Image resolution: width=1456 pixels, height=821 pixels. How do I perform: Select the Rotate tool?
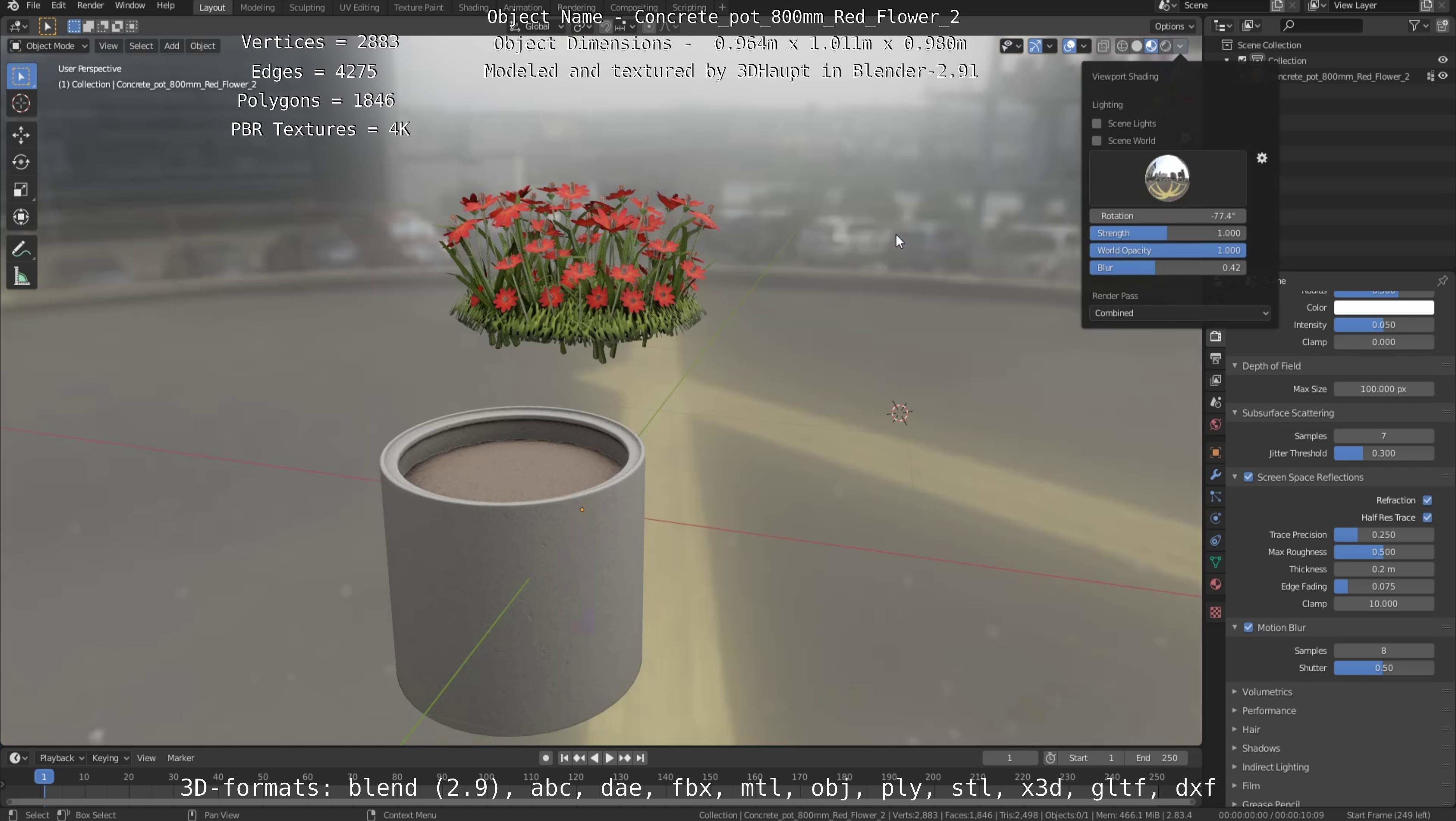[x=21, y=162]
